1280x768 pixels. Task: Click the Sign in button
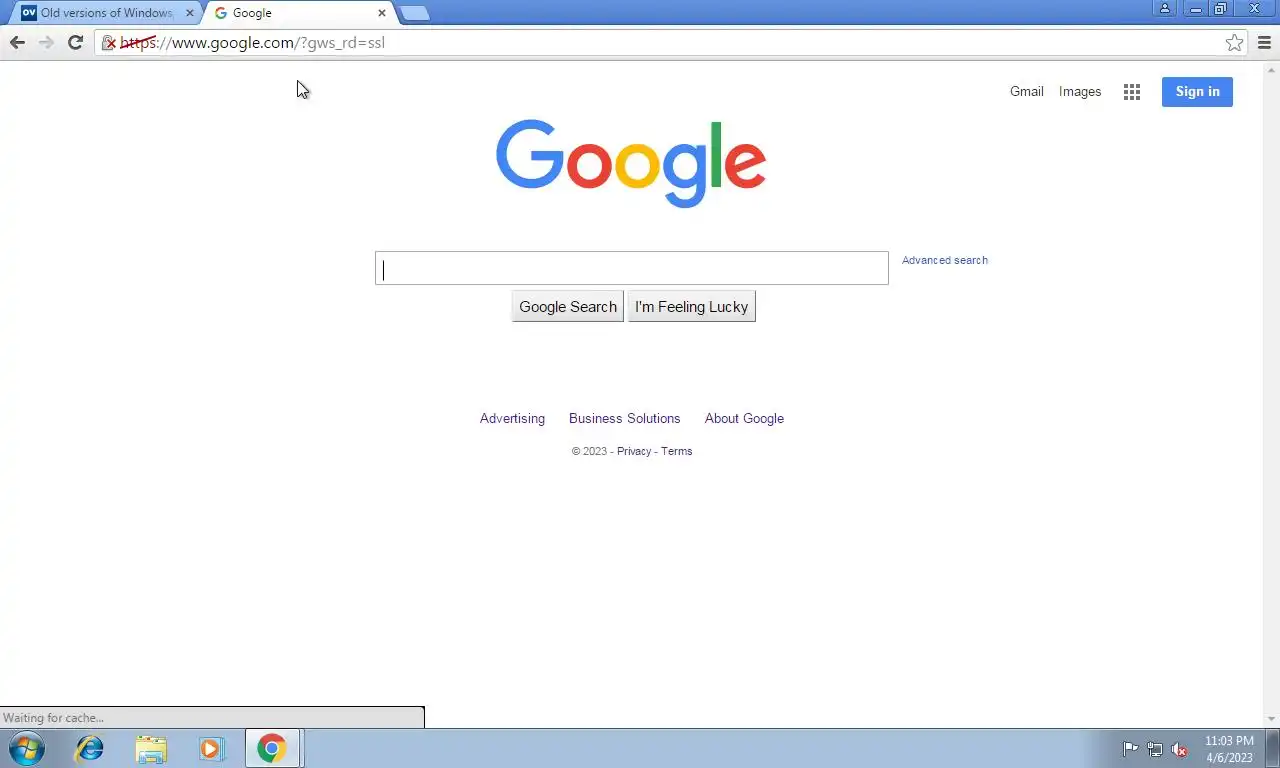pyautogui.click(x=1197, y=92)
